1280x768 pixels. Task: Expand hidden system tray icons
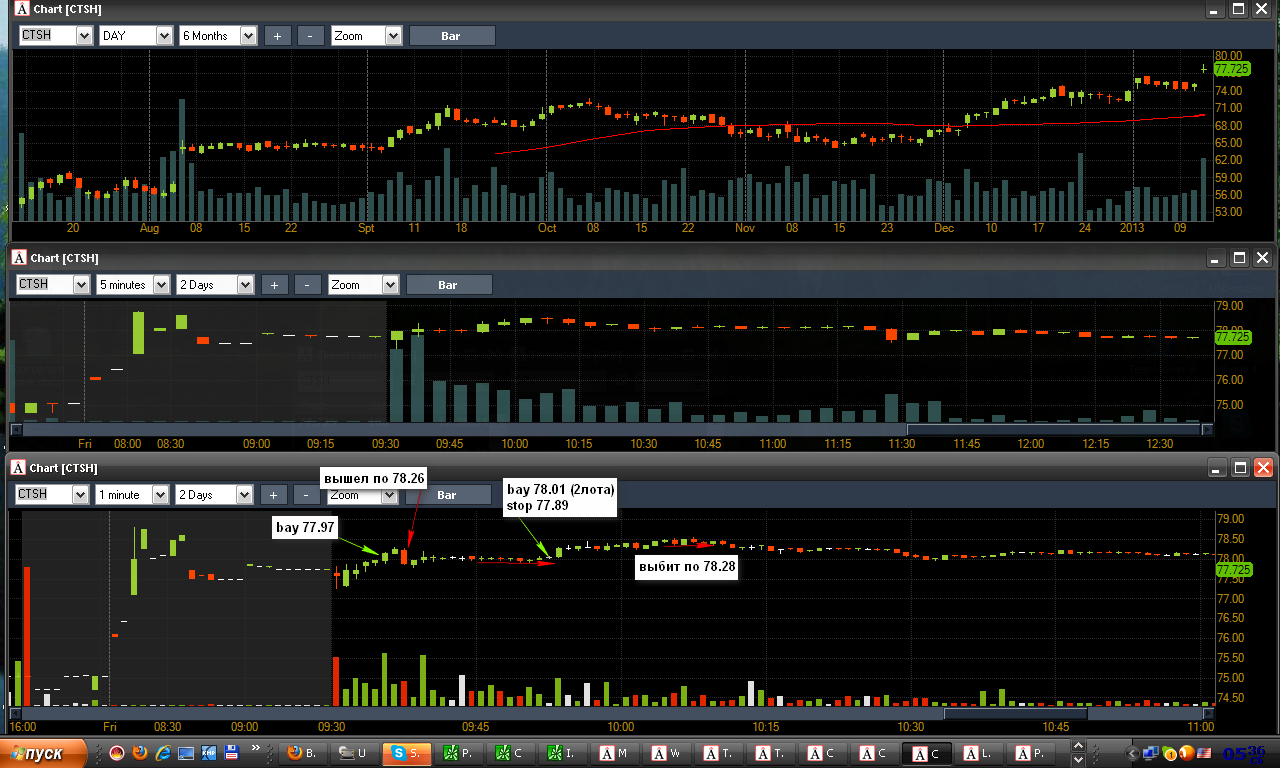[x=1132, y=753]
